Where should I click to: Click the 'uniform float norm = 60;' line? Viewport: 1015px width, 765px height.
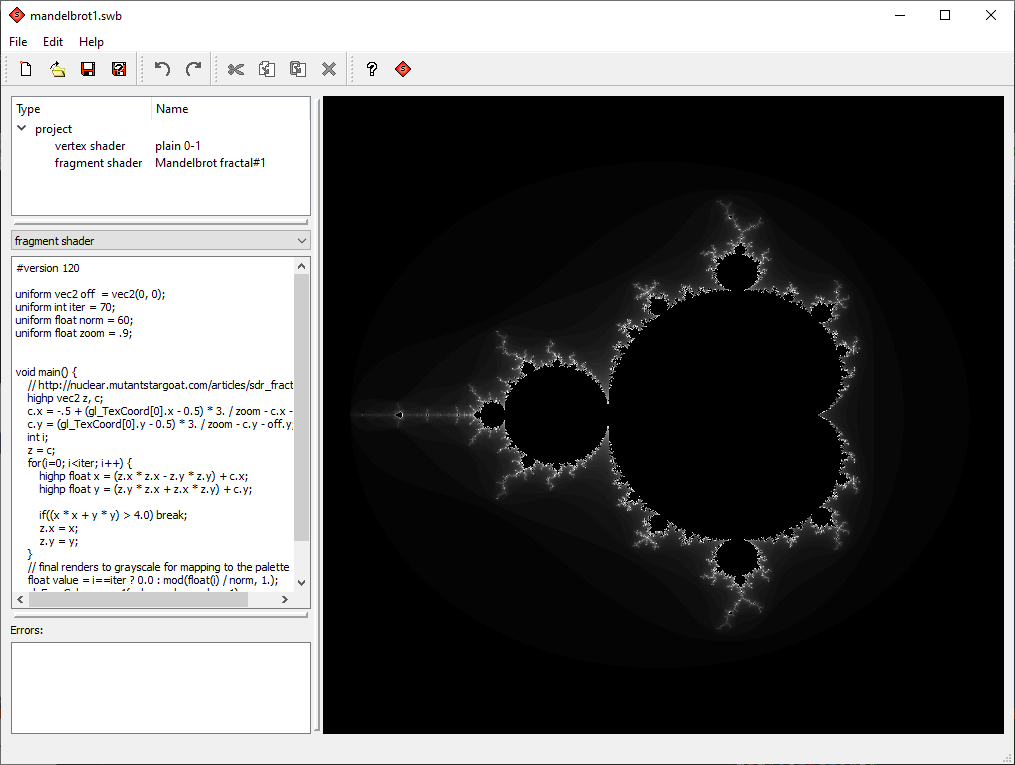pyautogui.click(x=74, y=320)
